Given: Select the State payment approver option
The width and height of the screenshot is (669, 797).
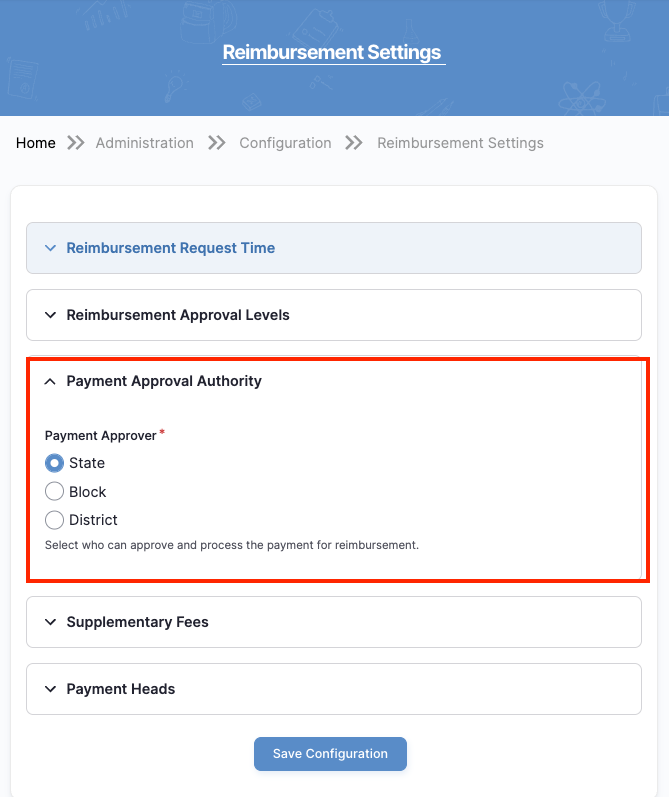Looking at the screenshot, I should pyautogui.click(x=55, y=463).
